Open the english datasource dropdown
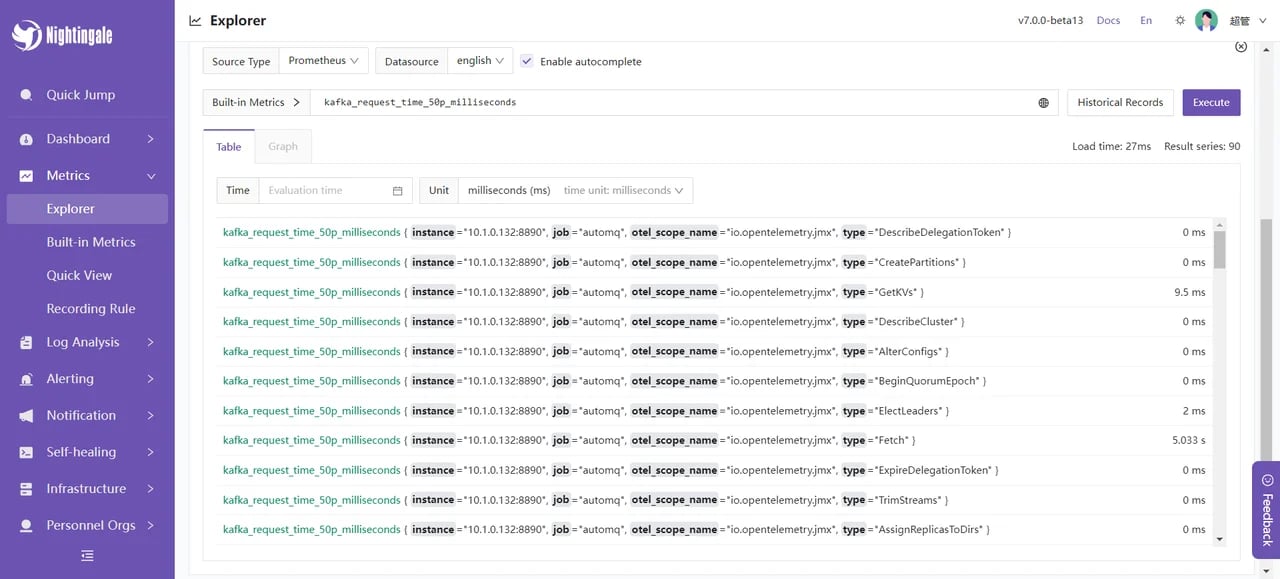 (x=480, y=61)
